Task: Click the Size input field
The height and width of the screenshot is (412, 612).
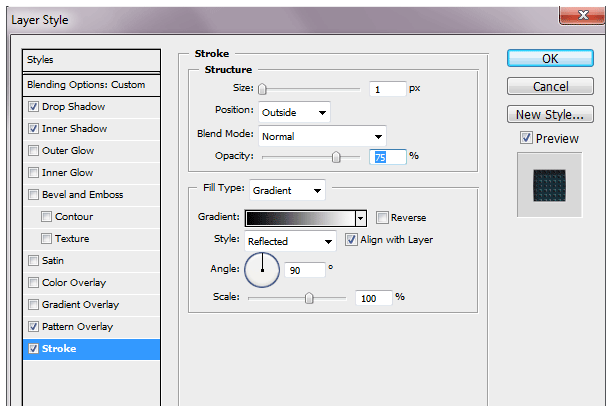Action: (387, 89)
